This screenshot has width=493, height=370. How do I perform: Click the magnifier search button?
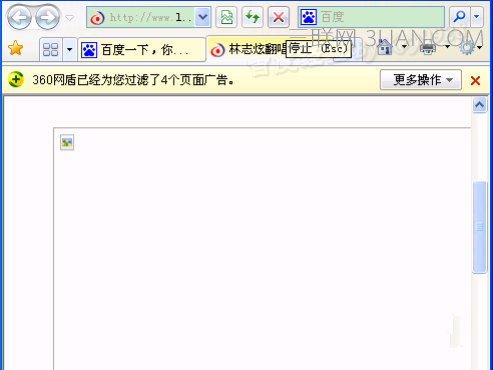460,17
